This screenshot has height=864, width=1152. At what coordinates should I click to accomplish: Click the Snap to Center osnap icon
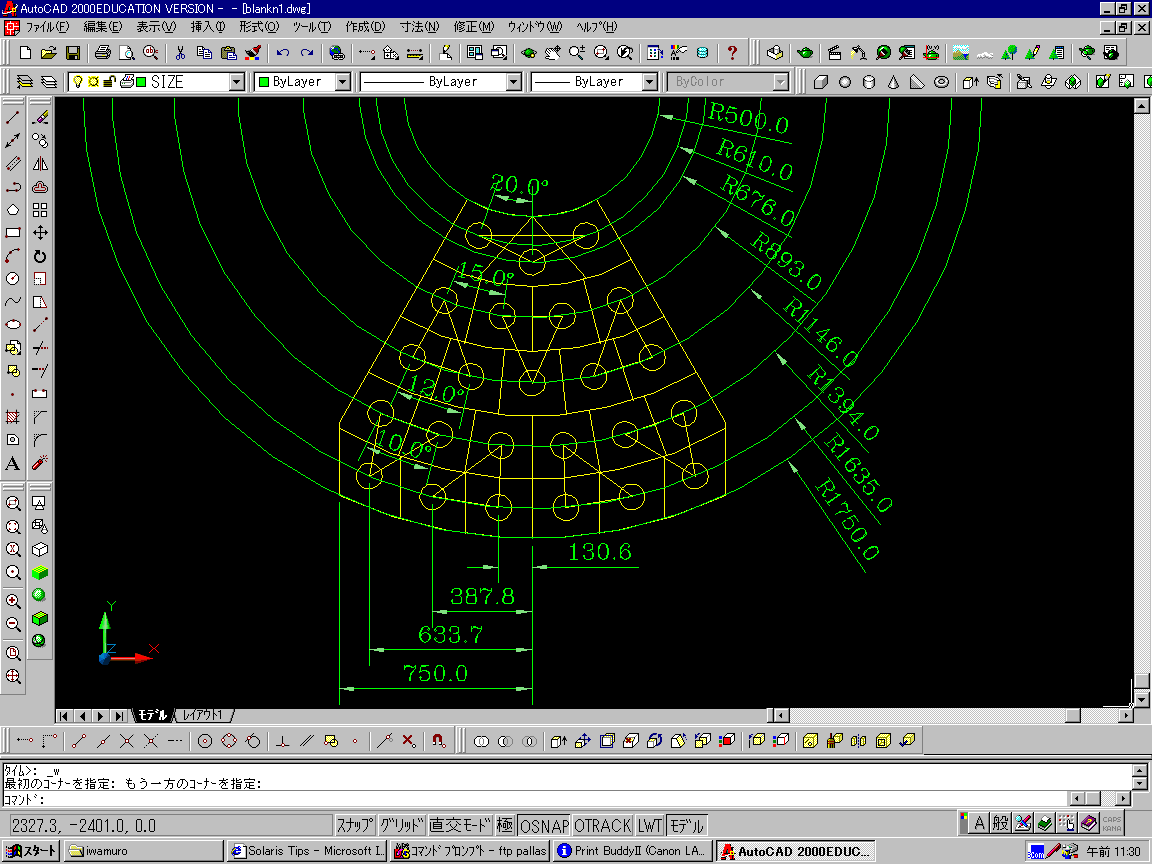pos(205,741)
